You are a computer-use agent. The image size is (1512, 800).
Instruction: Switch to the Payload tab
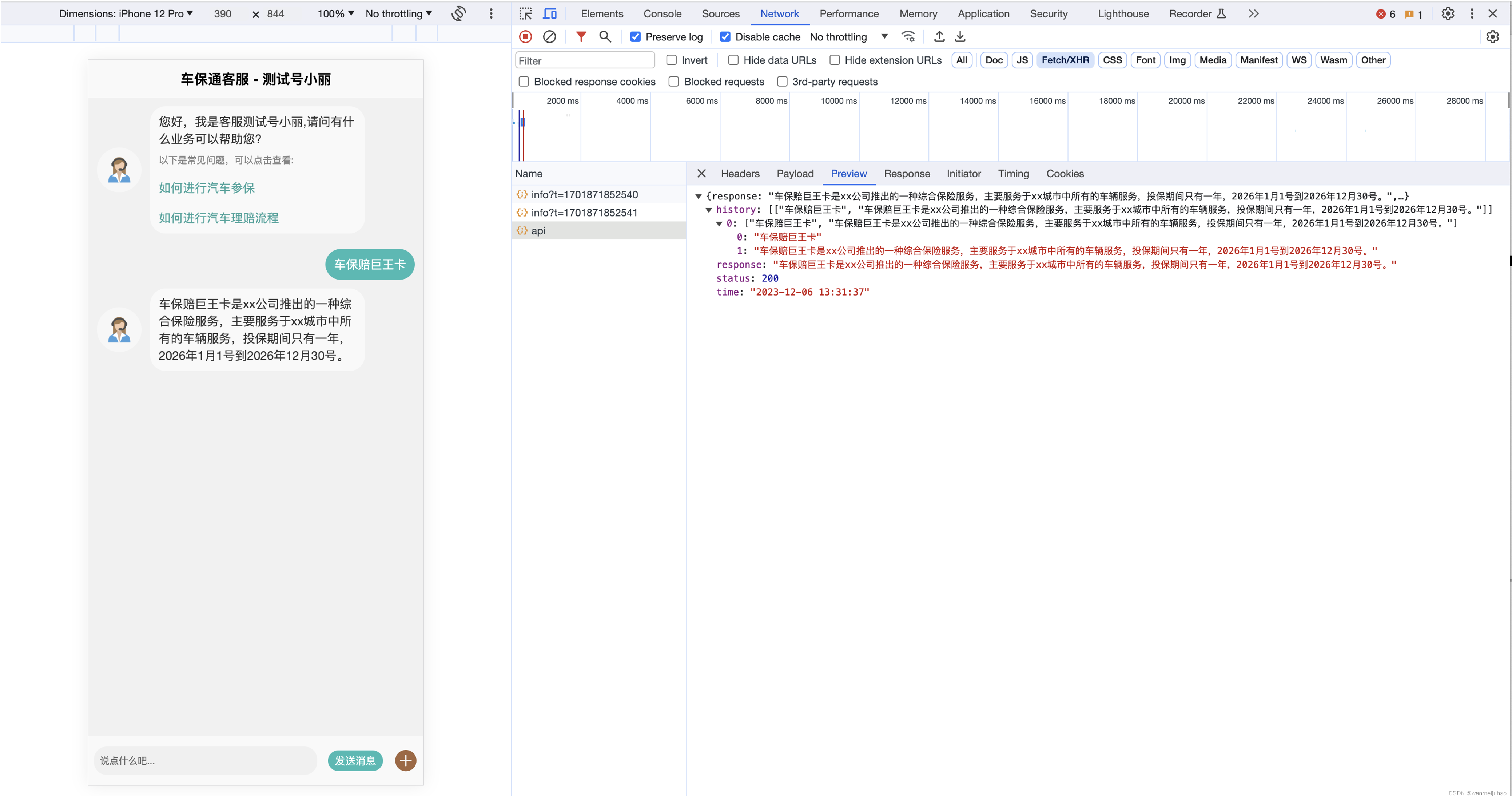coord(795,173)
